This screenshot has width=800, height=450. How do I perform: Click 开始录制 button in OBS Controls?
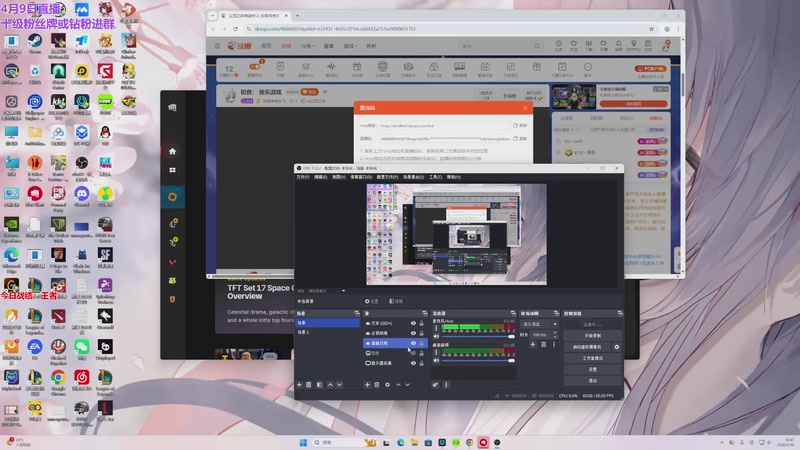pyautogui.click(x=593, y=336)
